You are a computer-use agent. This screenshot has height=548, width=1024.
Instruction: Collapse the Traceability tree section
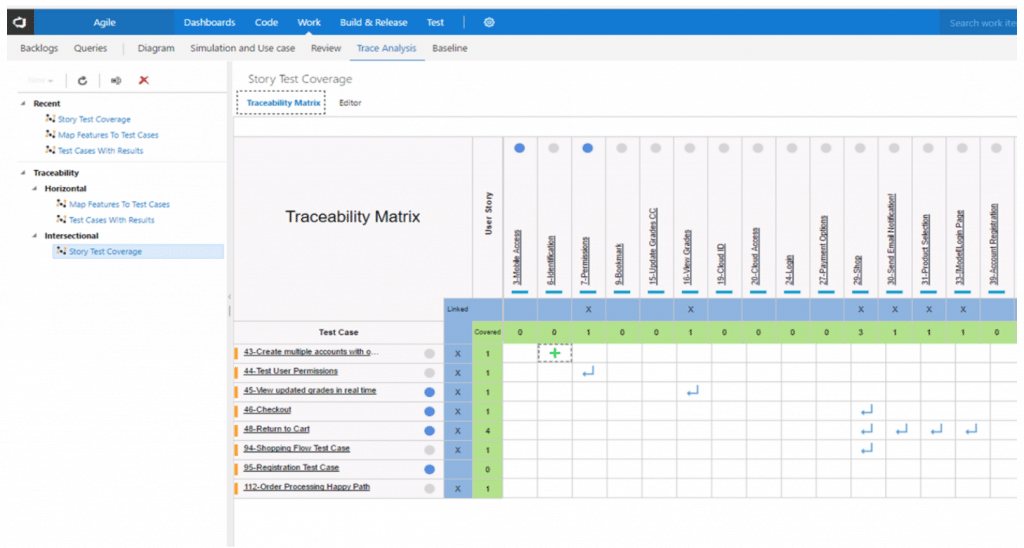[23, 172]
